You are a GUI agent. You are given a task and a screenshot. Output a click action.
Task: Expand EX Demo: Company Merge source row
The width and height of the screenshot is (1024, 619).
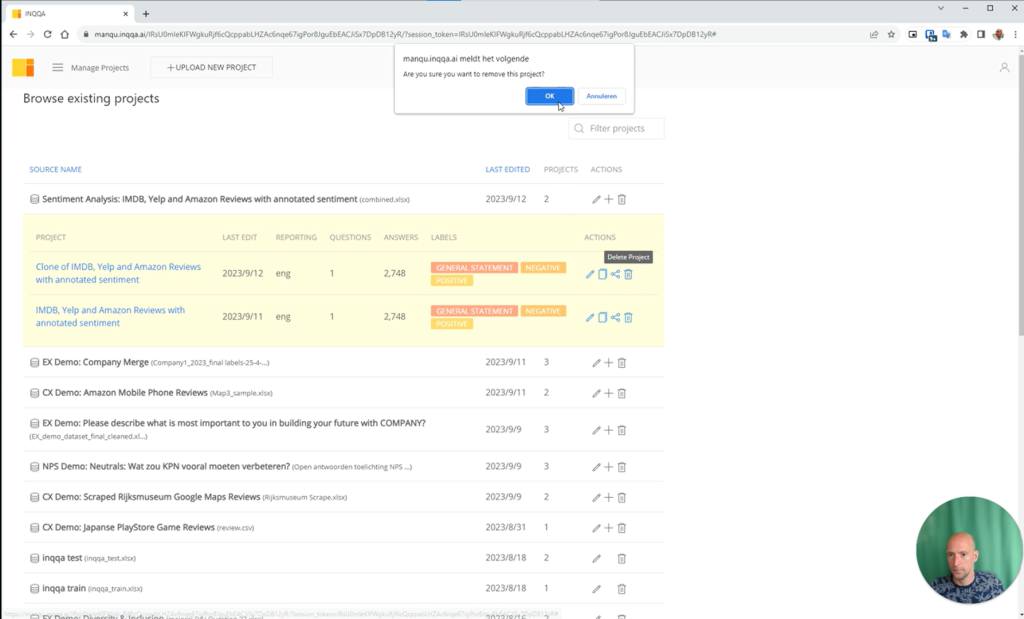click(344, 362)
